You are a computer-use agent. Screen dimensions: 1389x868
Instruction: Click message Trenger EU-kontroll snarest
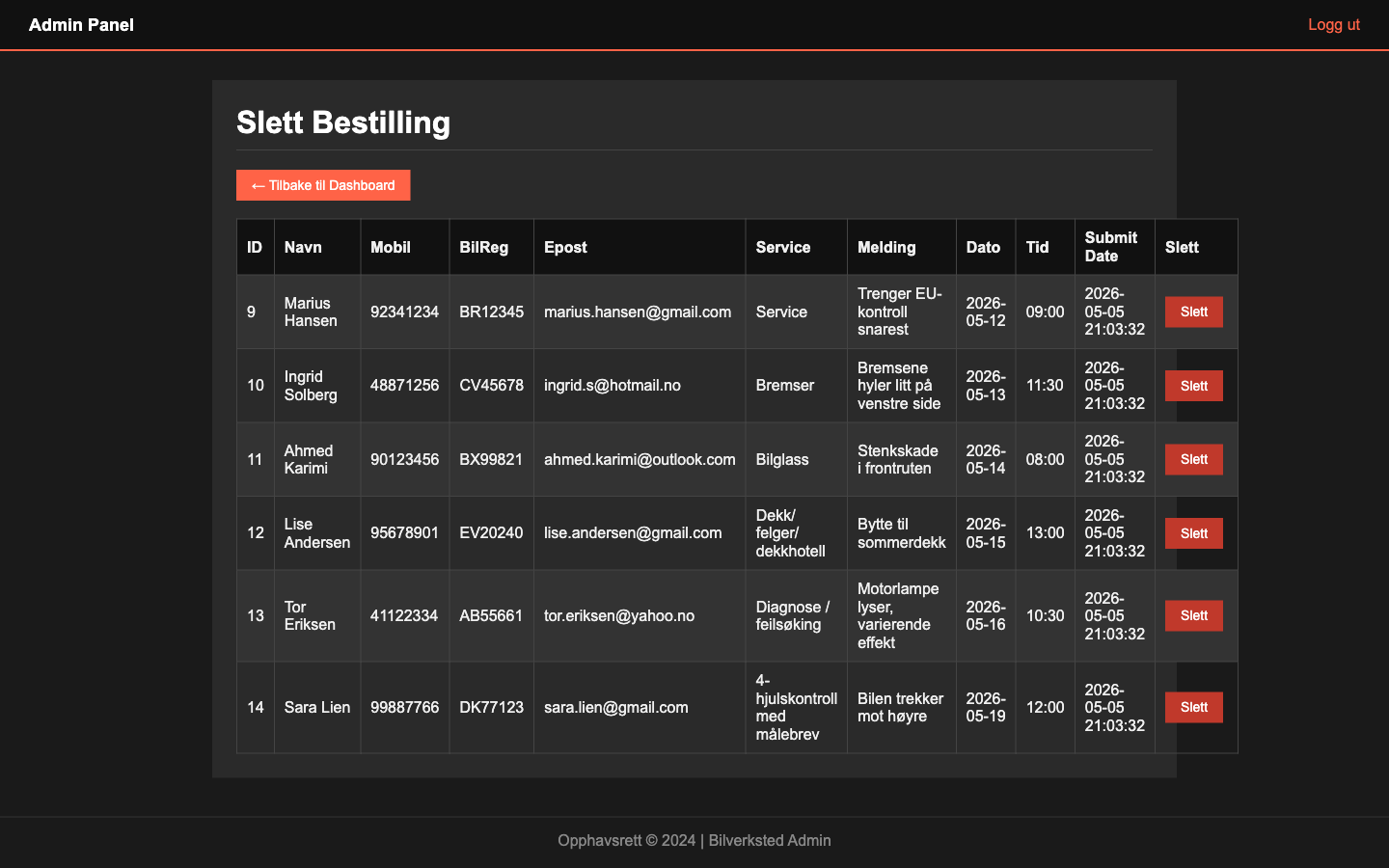click(x=900, y=312)
